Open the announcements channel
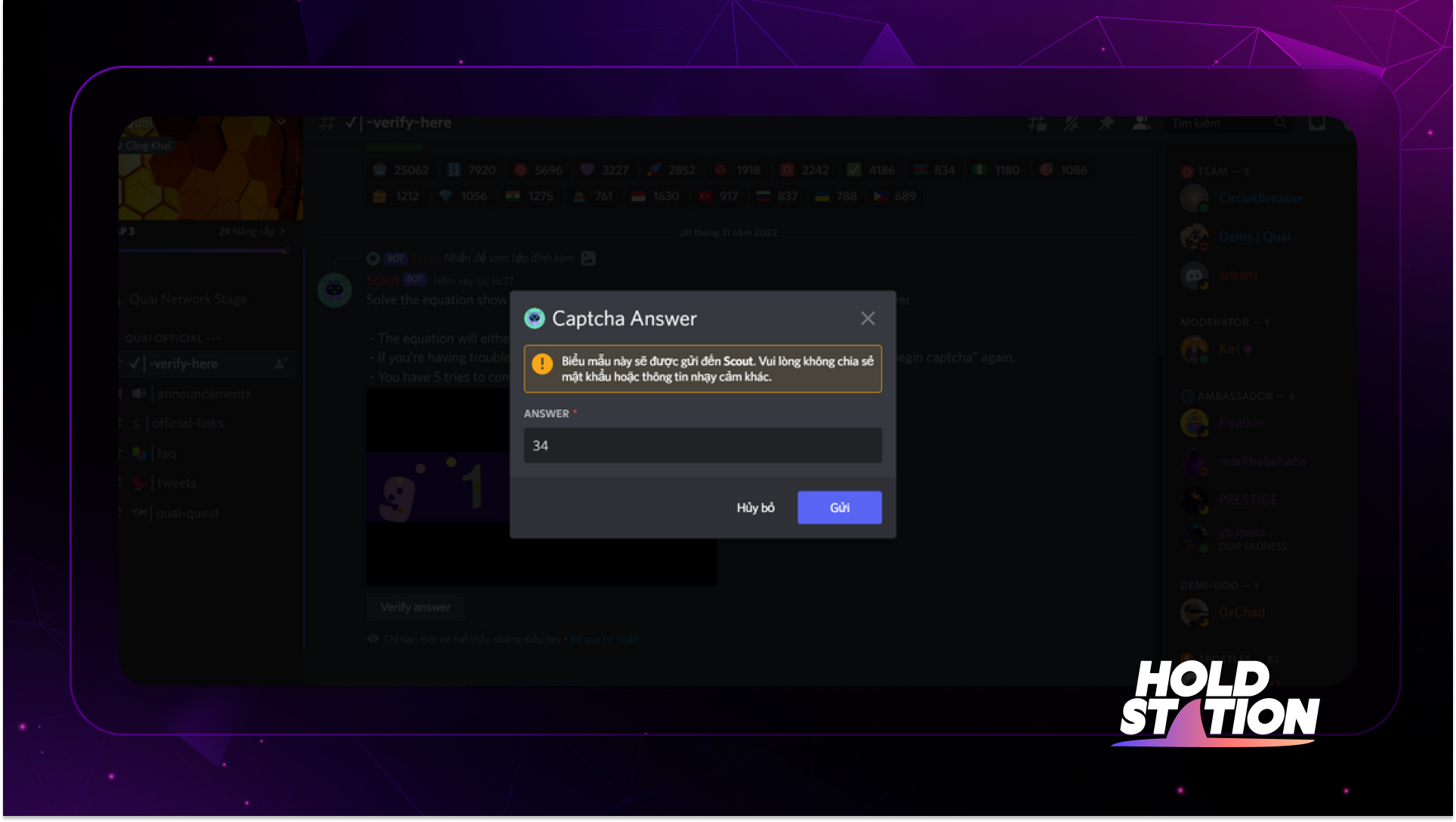 (205, 394)
